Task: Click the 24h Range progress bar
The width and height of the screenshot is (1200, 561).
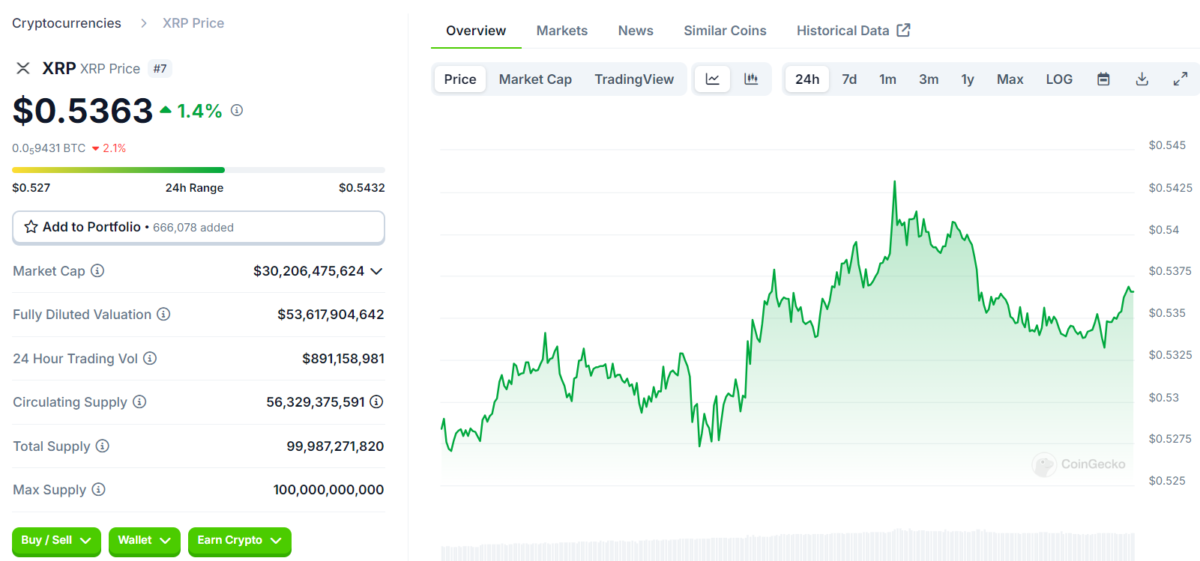Action: point(198,170)
